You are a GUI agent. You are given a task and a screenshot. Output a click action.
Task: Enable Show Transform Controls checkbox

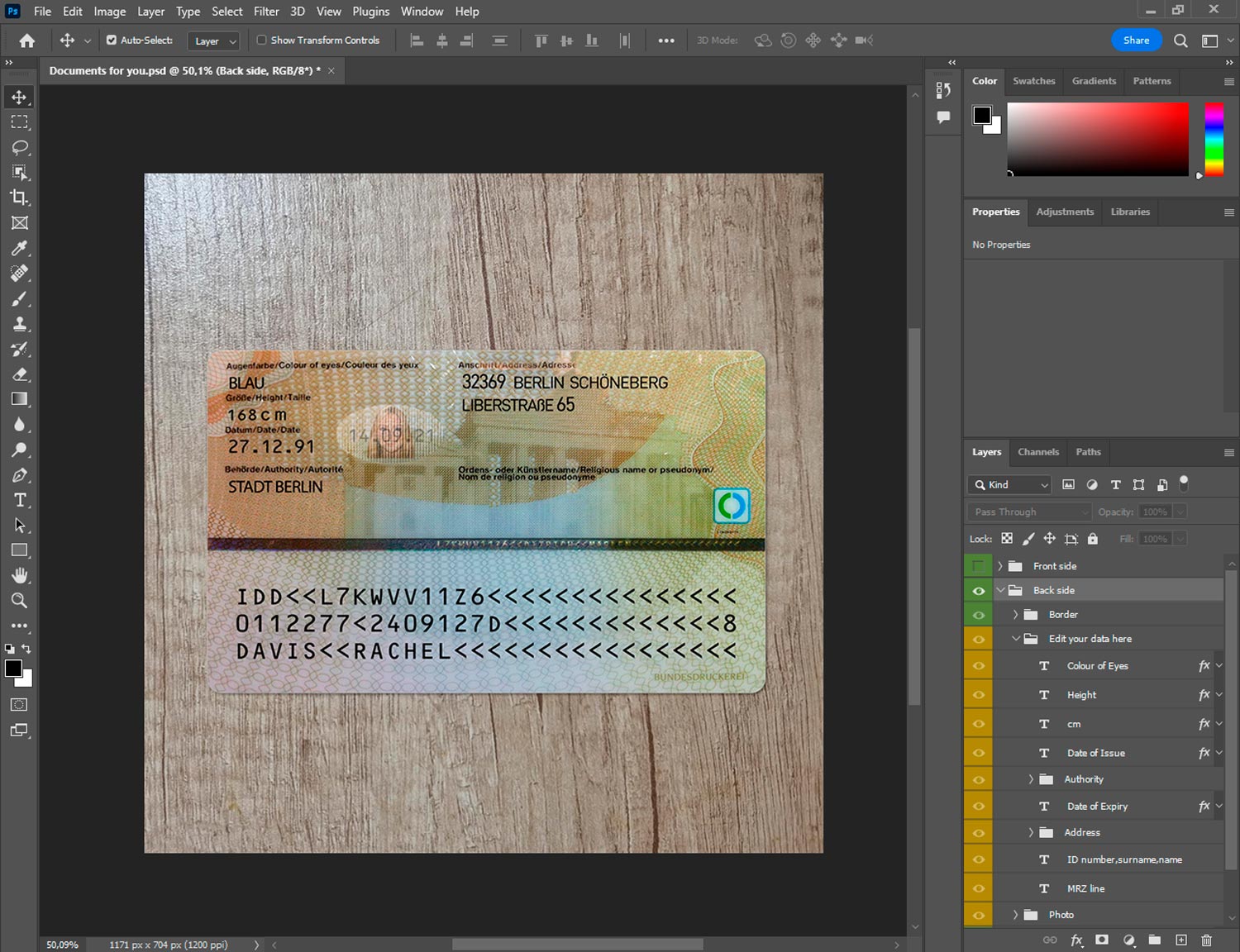(261, 40)
